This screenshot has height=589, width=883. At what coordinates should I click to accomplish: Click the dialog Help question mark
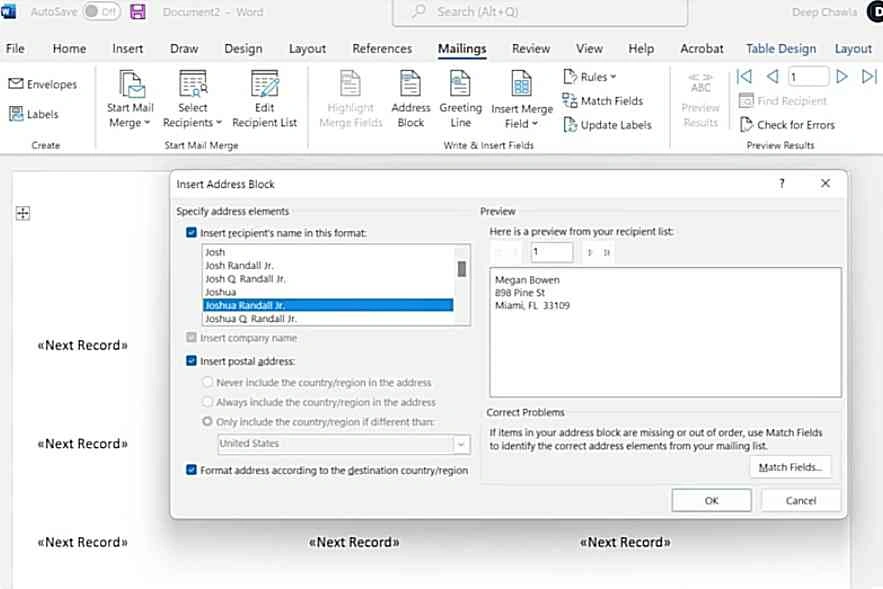[782, 184]
